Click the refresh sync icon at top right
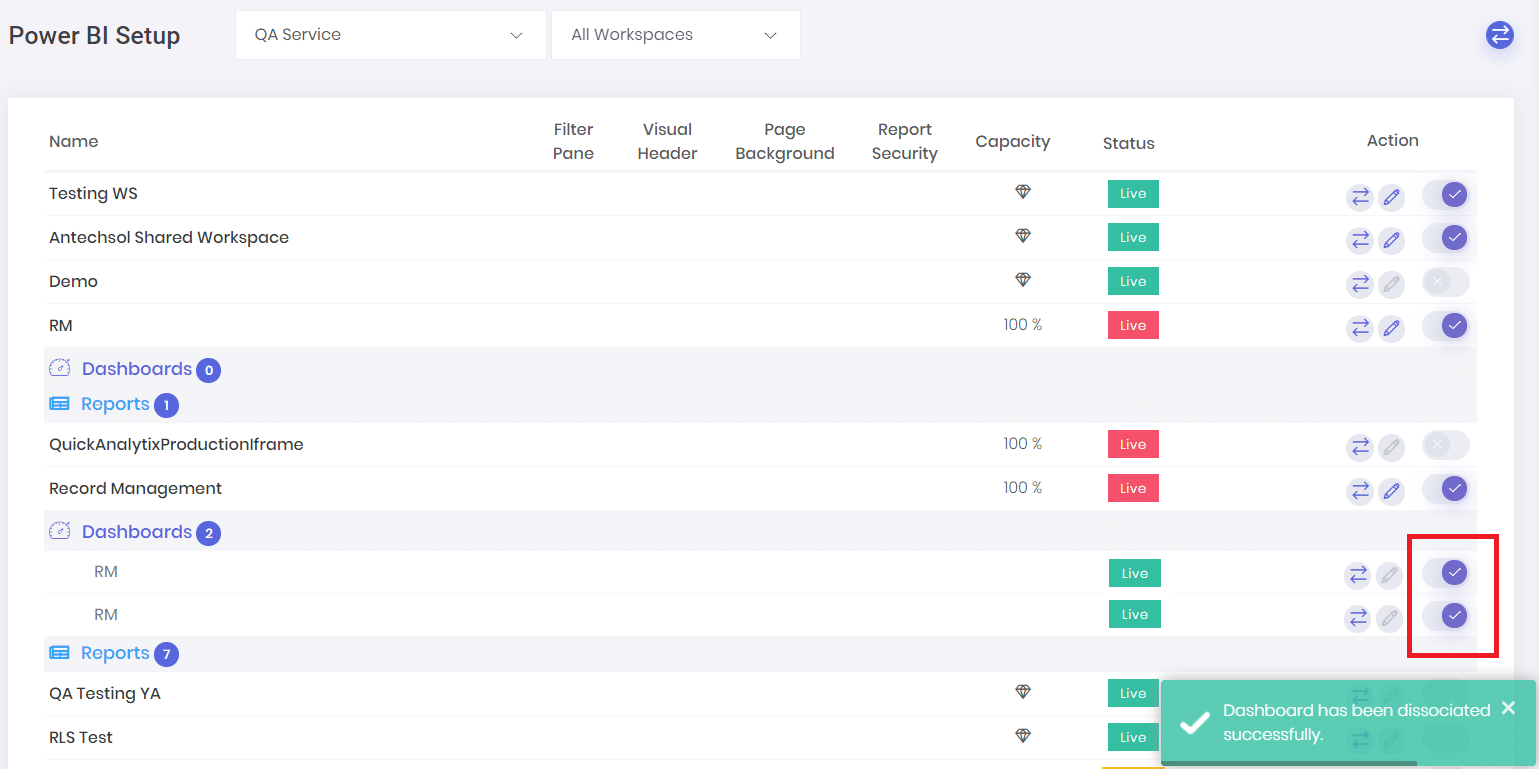1539x769 pixels. 1500,34
